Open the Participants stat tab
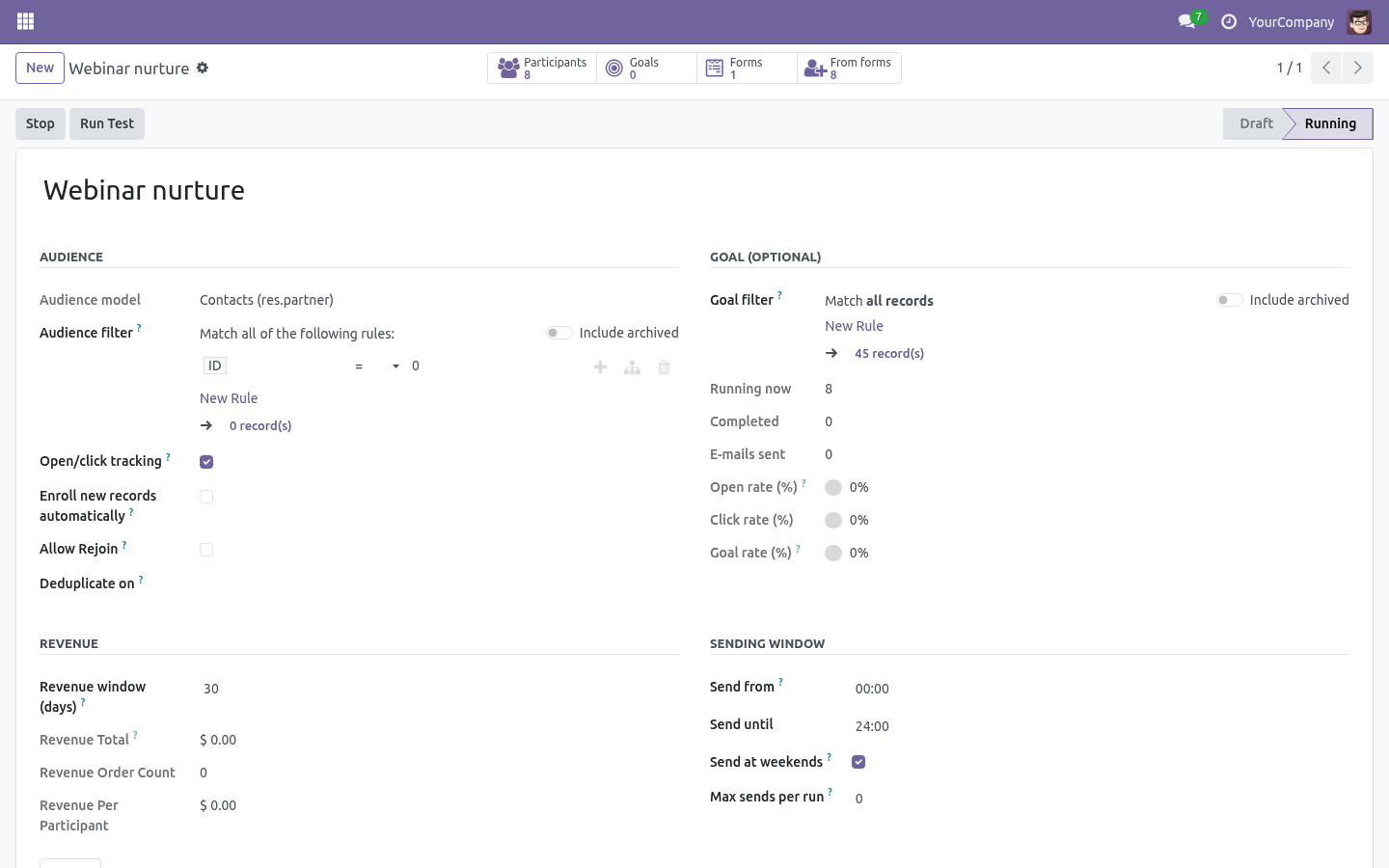The image size is (1389, 868). tap(542, 68)
